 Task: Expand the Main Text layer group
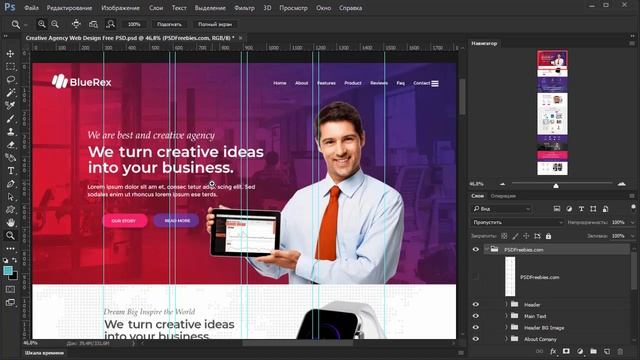tap(506, 316)
